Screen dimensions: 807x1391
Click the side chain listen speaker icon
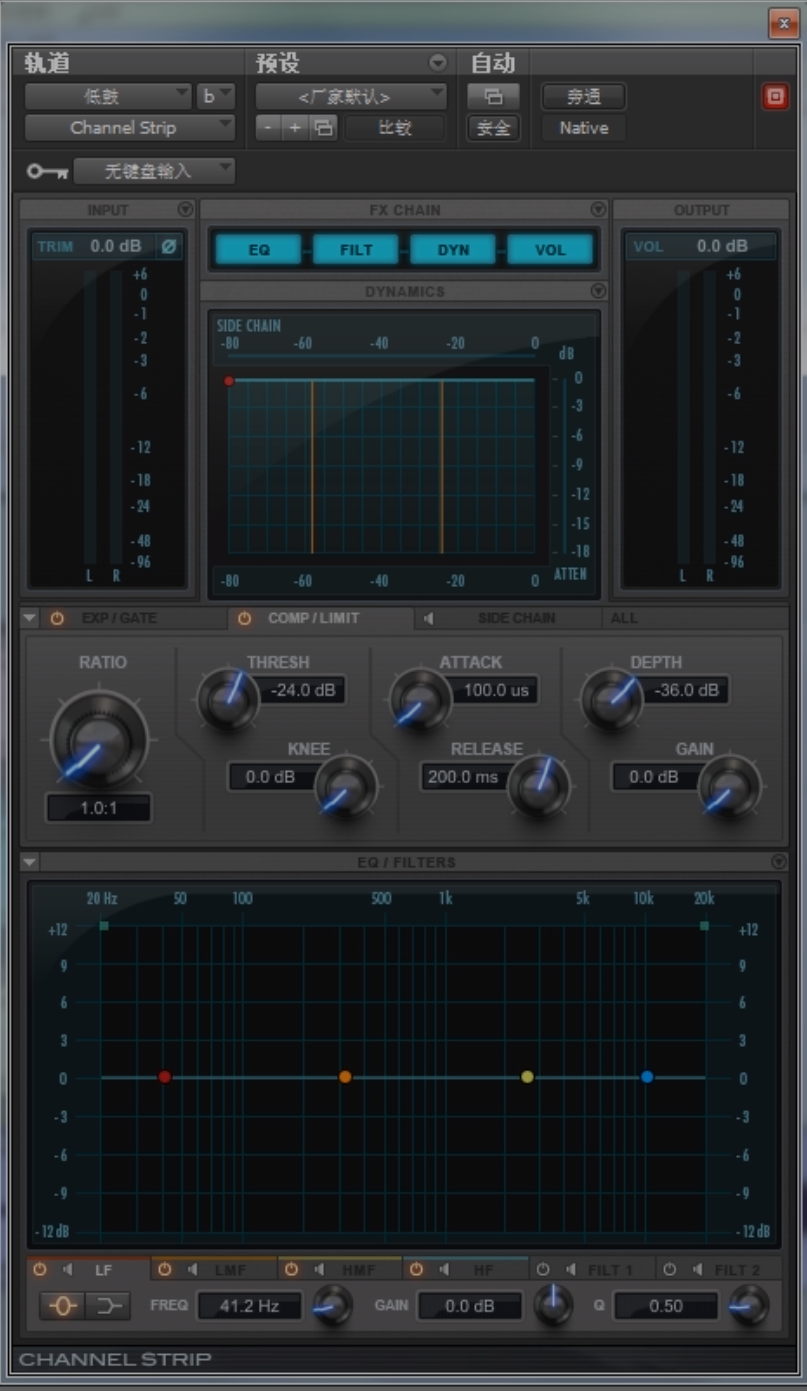(429, 619)
